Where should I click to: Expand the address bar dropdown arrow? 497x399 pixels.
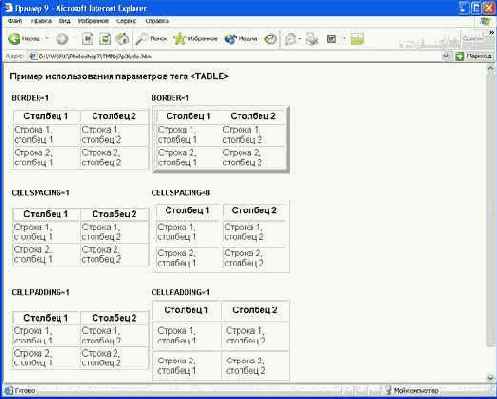click(x=446, y=56)
